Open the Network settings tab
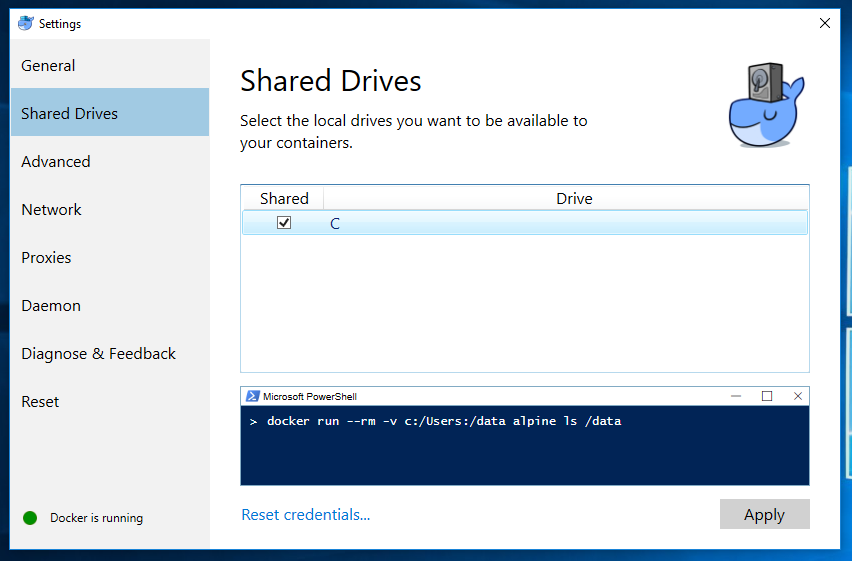 click(110, 209)
